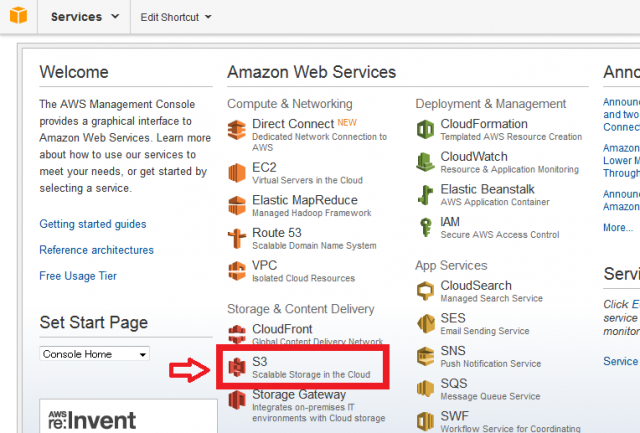The height and width of the screenshot is (433, 640).
Task: Click the orange AWS cube logo
Action: tap(18, 16)
